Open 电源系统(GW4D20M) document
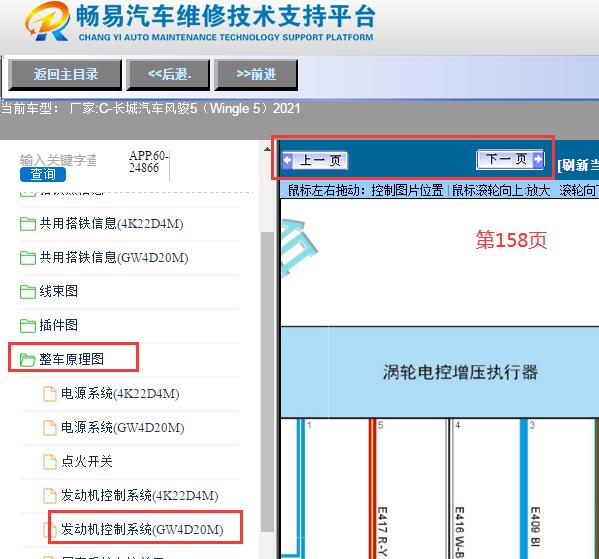599x559 pixels. 123,428
